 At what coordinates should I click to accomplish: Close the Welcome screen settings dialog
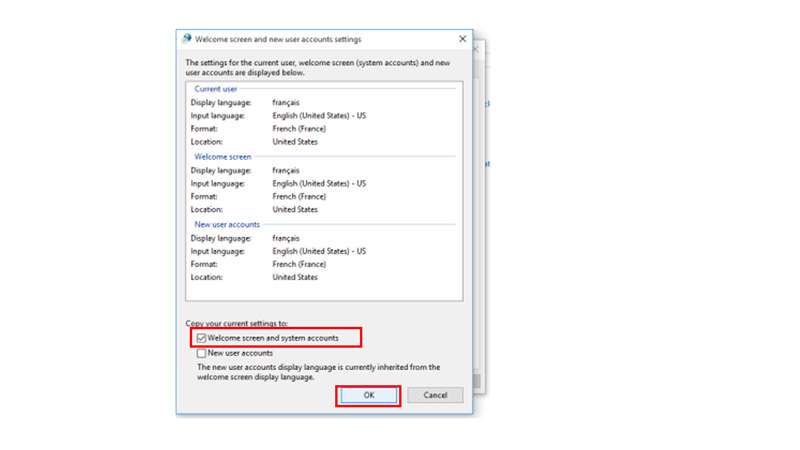click(x=463, y=39)
